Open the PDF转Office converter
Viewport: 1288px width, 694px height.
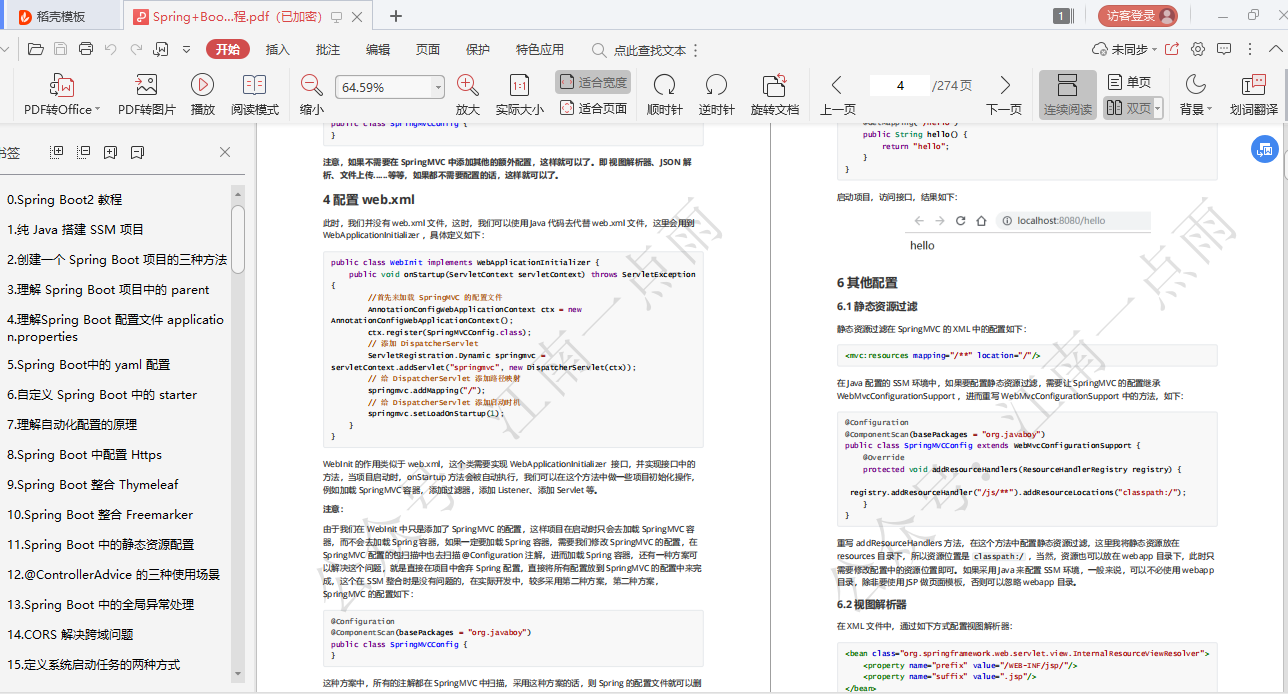click(62, 95)
